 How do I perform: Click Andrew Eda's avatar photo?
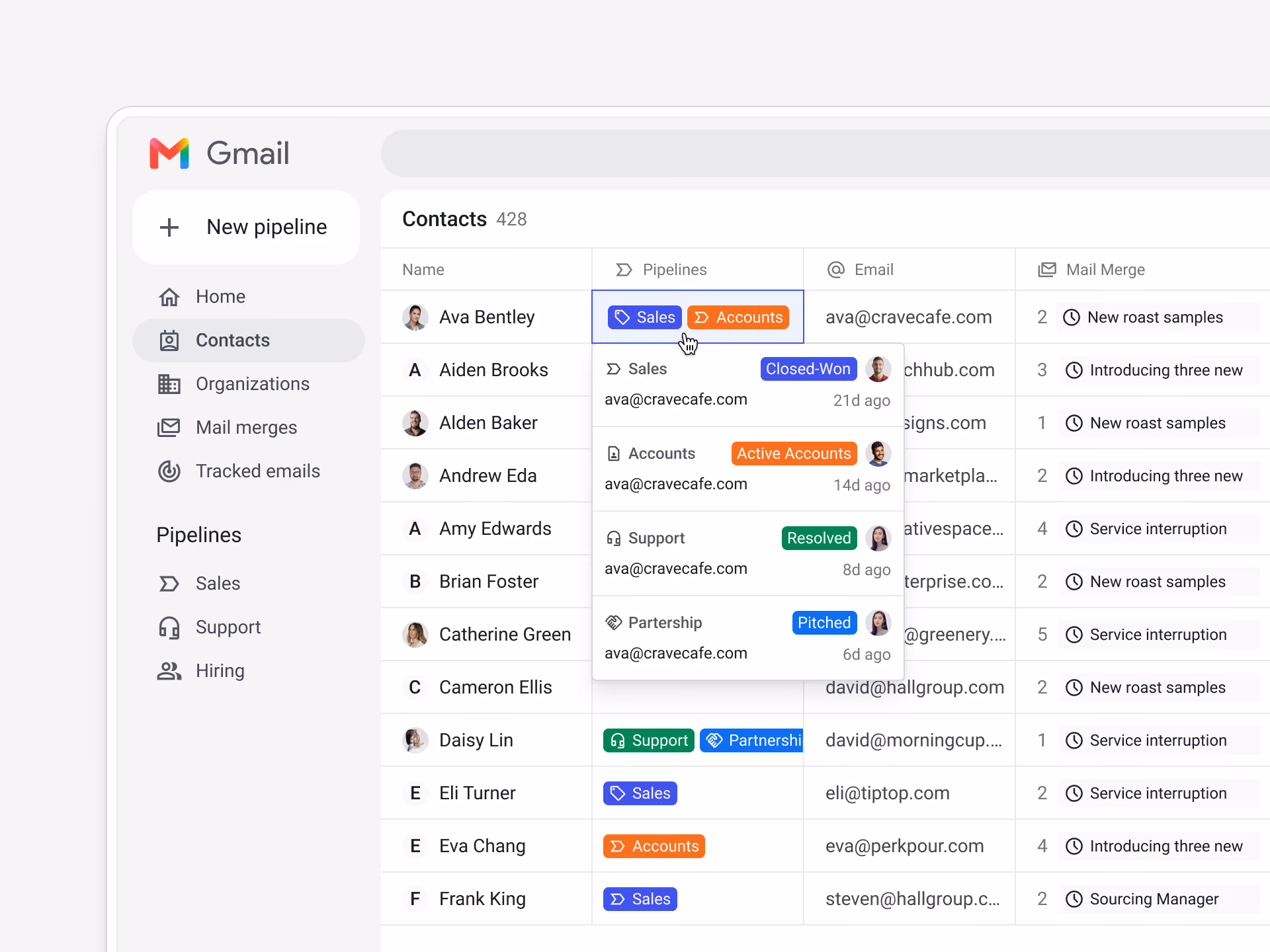415,476
